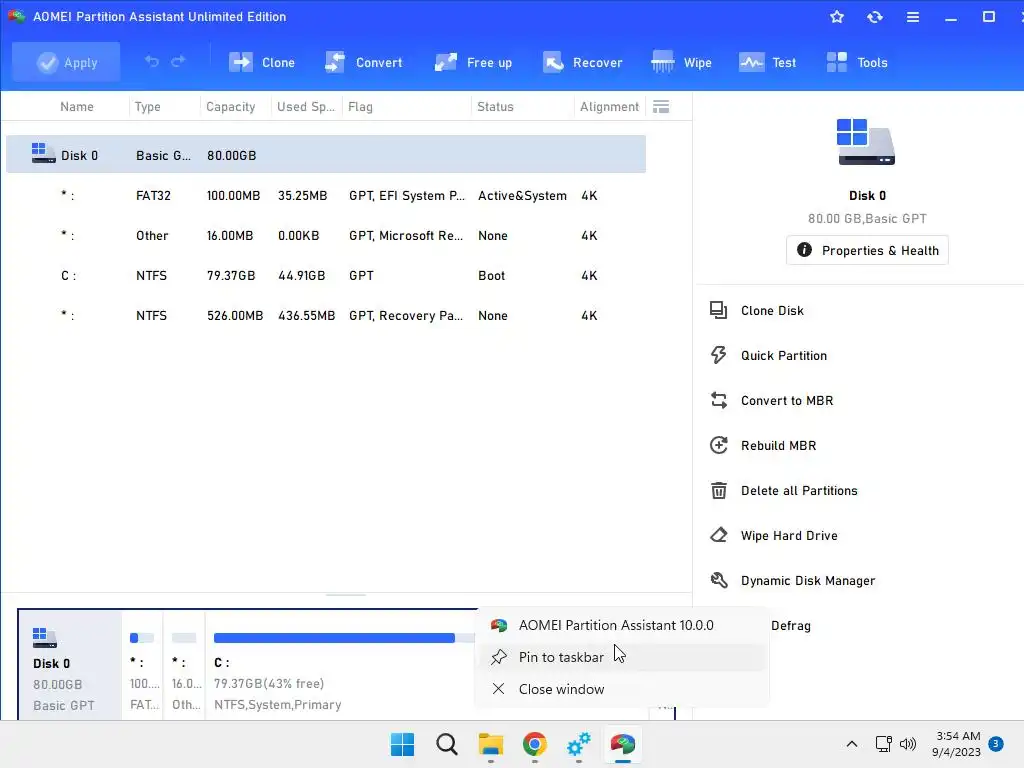Select the C: NTFS partition row
The width and height of the screenshot is (1024, 768).
(x=326, y=275)
